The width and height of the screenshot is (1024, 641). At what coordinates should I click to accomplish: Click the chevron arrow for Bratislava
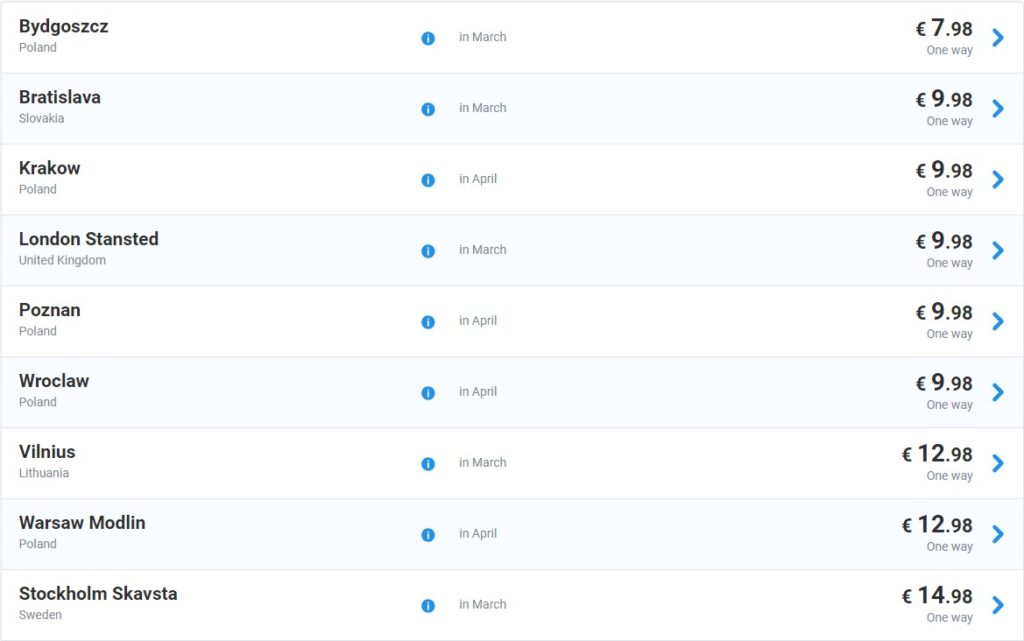pos(997,109)
